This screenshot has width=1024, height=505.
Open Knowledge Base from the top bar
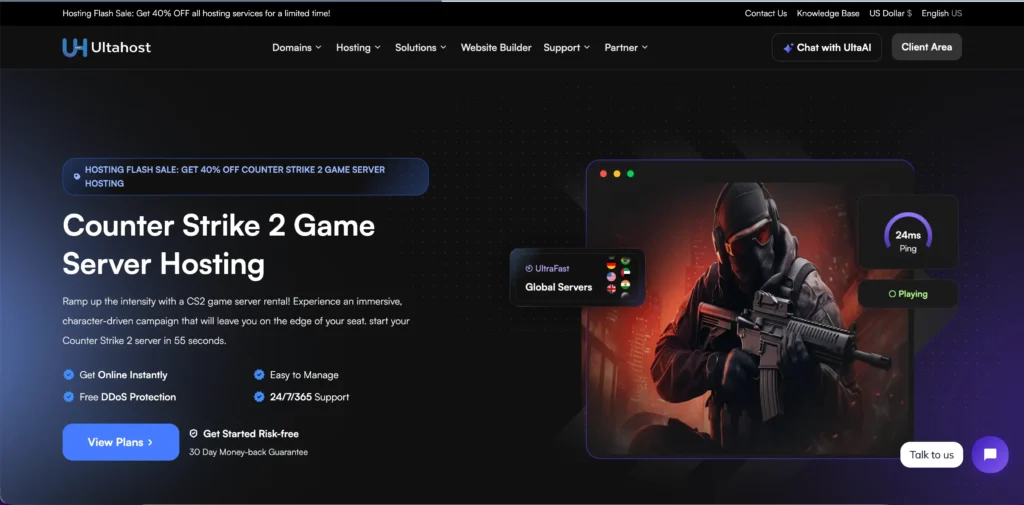pos(827,13)
